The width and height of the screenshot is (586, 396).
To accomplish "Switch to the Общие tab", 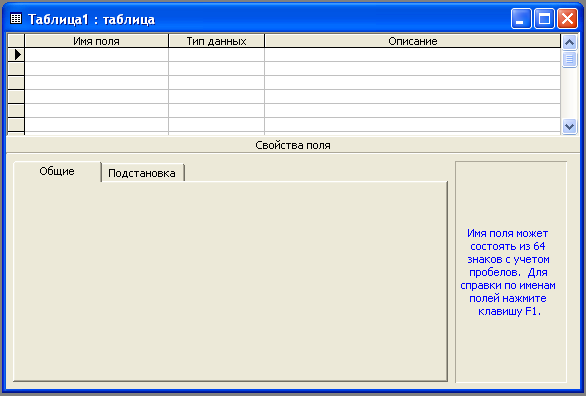I will pyautogui.click(x=57, y=171).
